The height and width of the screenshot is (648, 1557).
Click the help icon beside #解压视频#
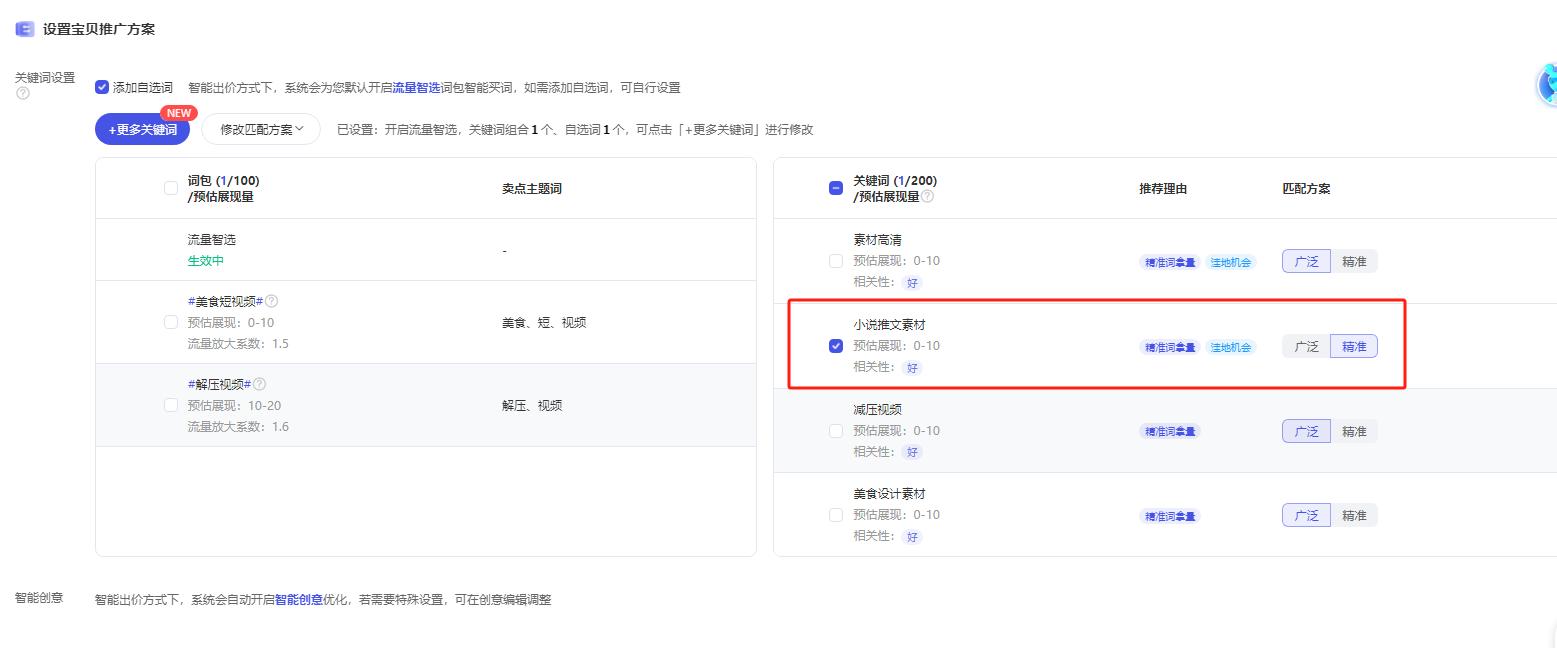pos(257,382)
